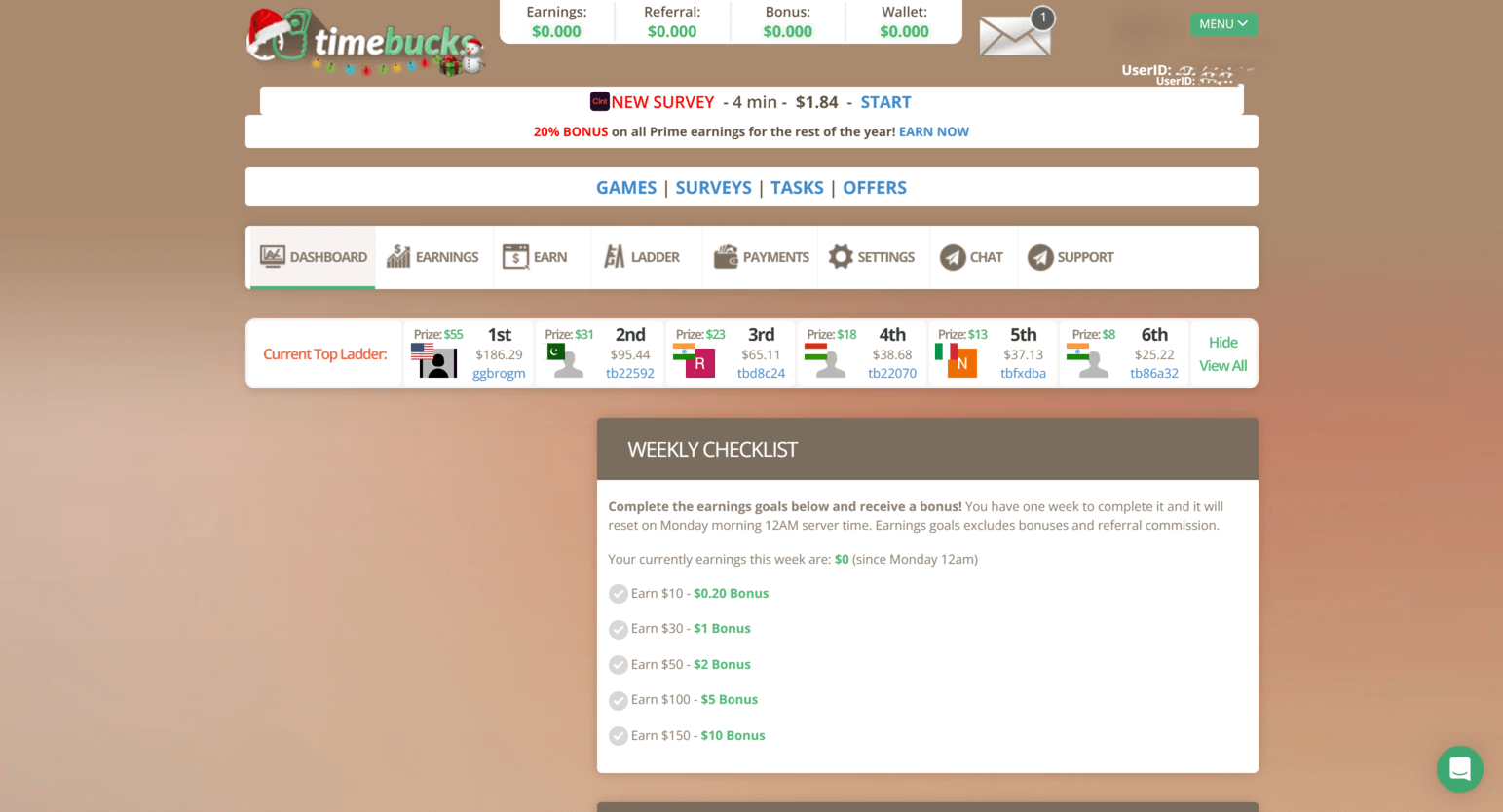Open the Support tab

[1071, 257]
